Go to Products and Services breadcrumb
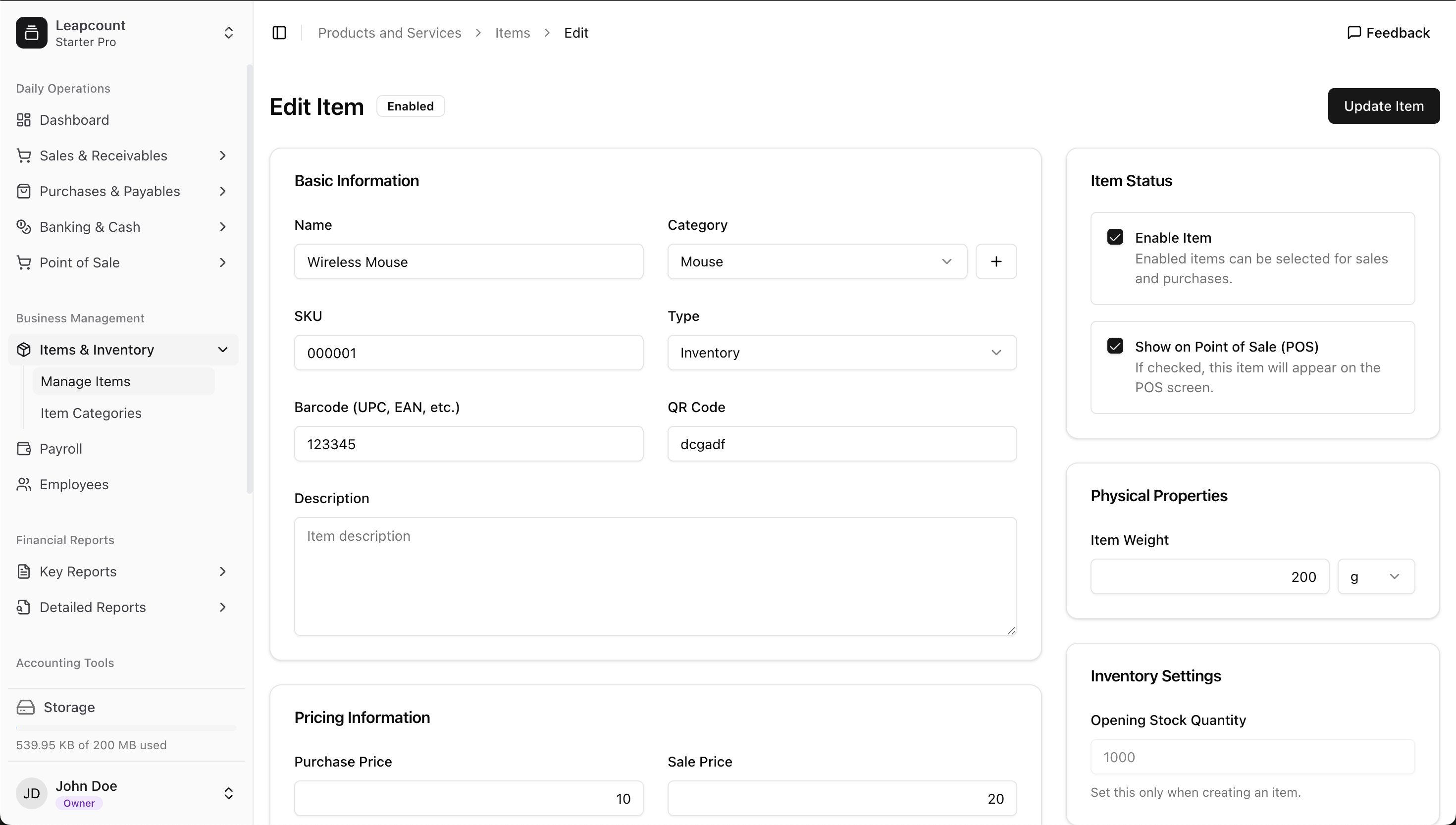1456x825 pixels. point(389,33)
